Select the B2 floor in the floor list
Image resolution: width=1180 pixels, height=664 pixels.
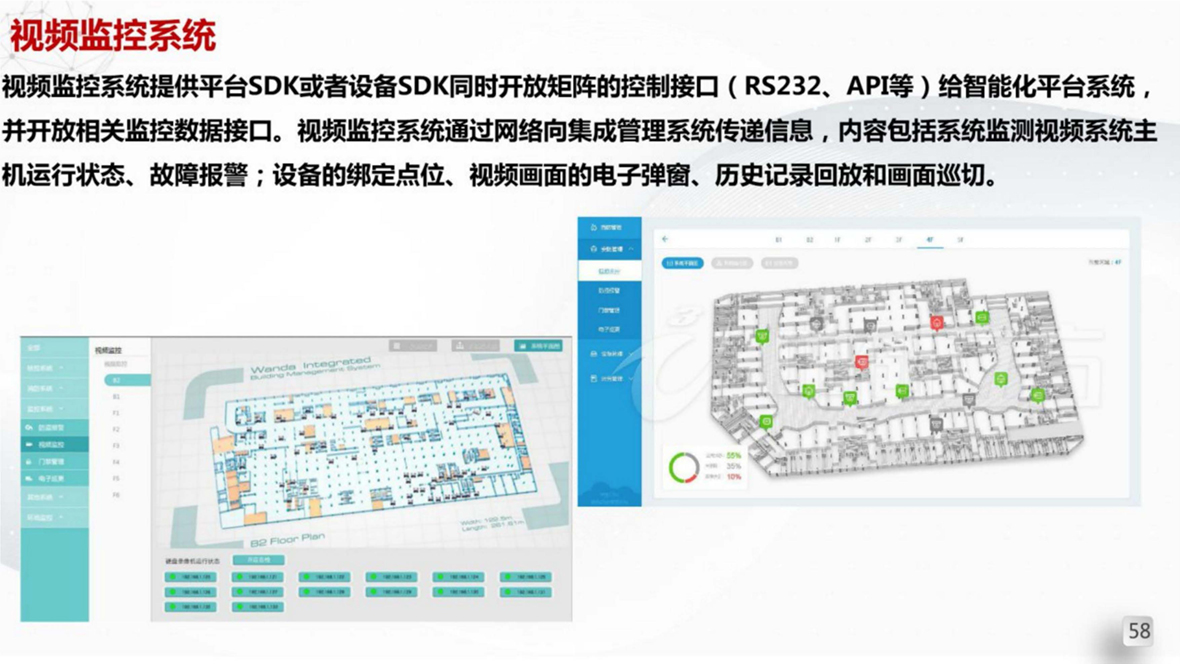tap(118, 380)
